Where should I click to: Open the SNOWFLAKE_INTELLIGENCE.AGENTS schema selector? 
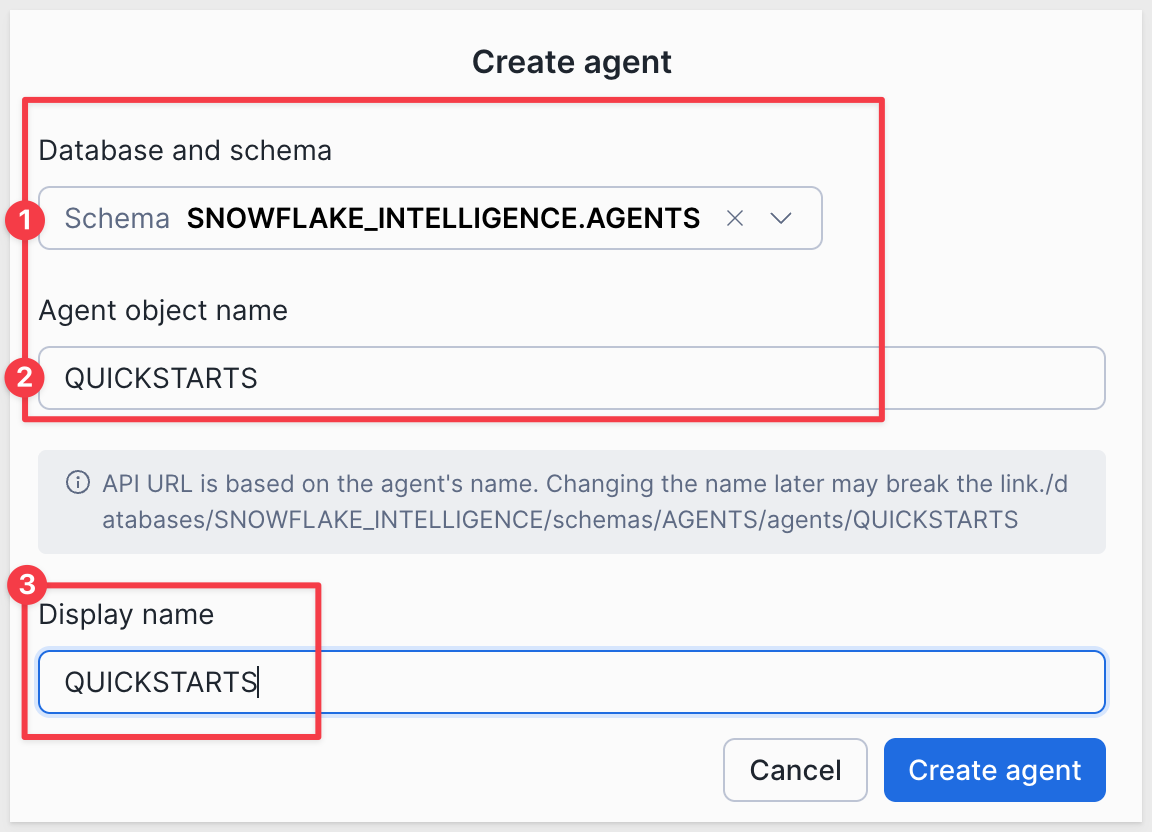tap(443, 218)
